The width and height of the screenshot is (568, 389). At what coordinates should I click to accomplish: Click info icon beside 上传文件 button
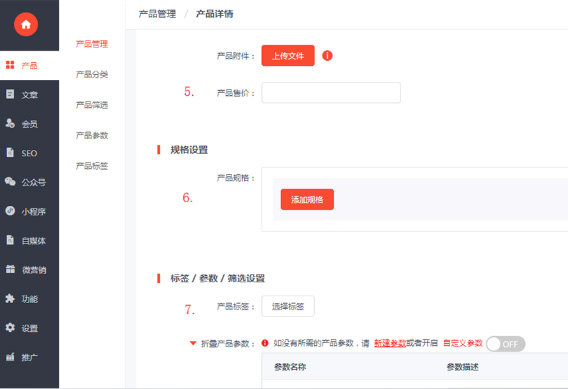pos(327,55)
